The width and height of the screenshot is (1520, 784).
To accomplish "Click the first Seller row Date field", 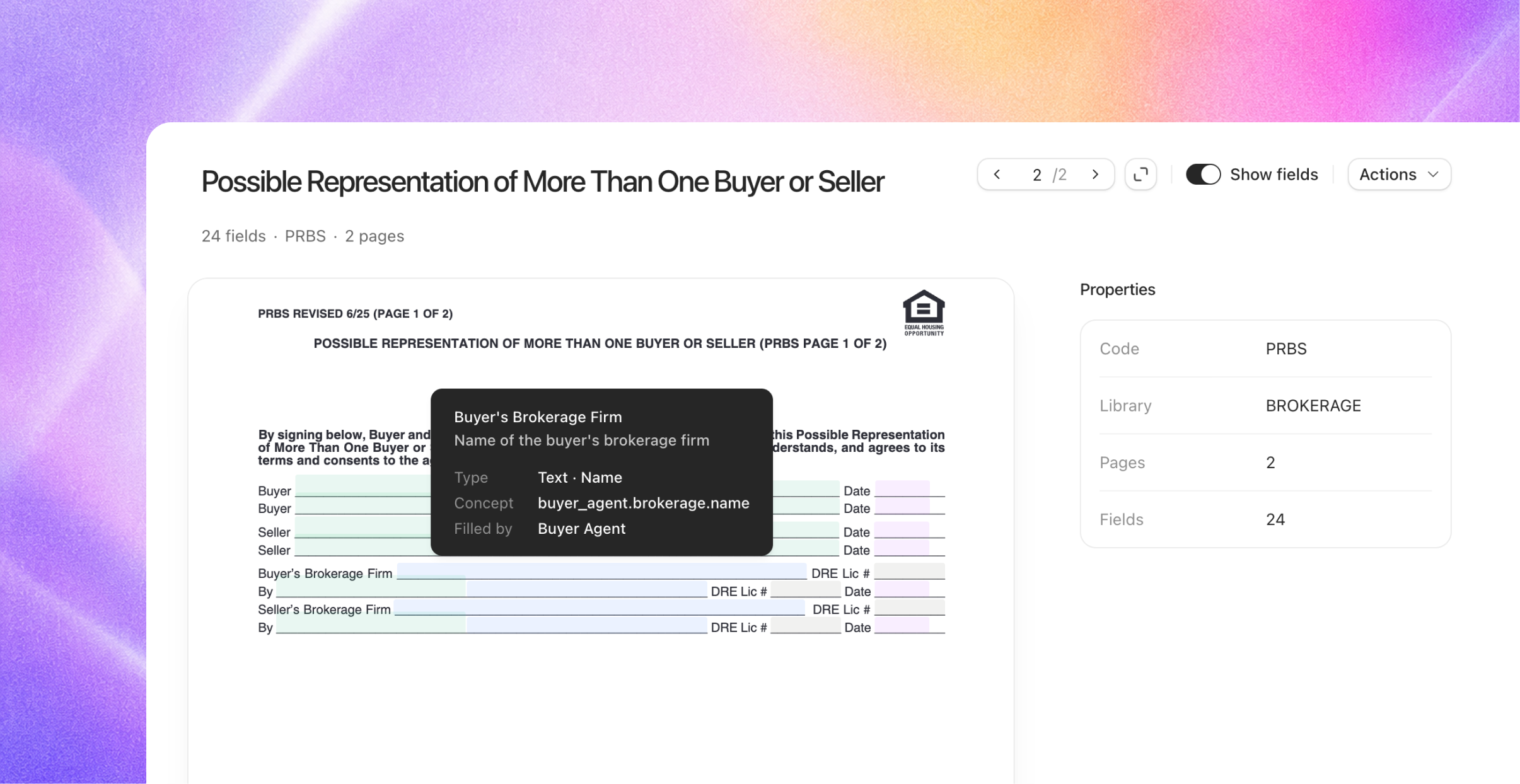I will (902, 530).
